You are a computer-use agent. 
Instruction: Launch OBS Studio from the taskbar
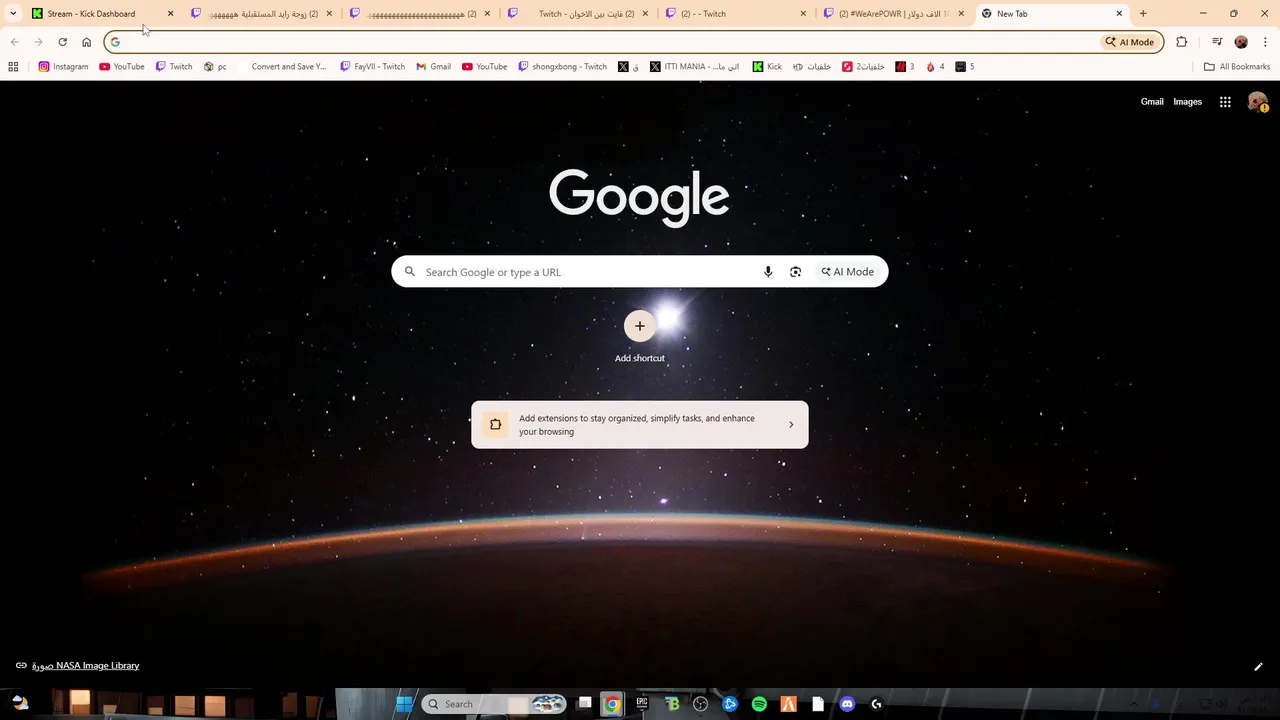tap(700, 704)
